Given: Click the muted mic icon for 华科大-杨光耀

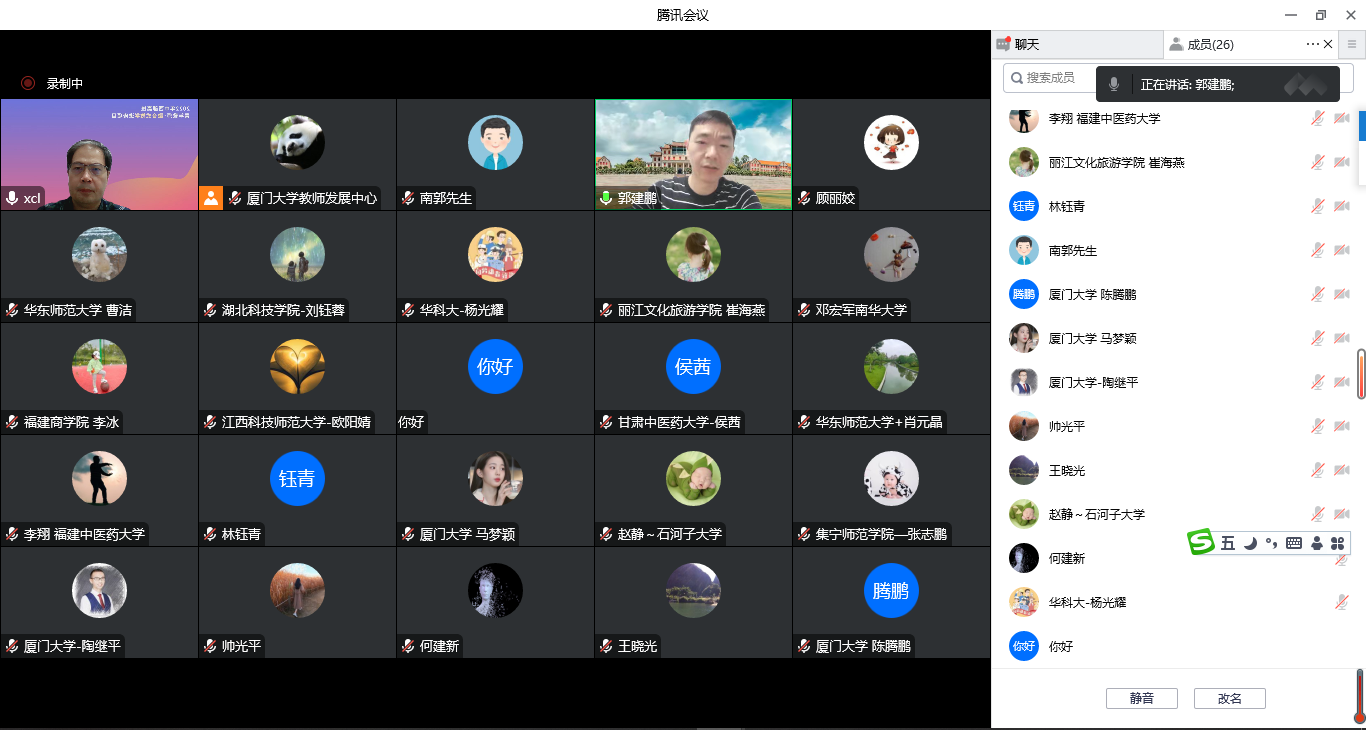Looking at the screenshot, I should (x=1341, y=602).
